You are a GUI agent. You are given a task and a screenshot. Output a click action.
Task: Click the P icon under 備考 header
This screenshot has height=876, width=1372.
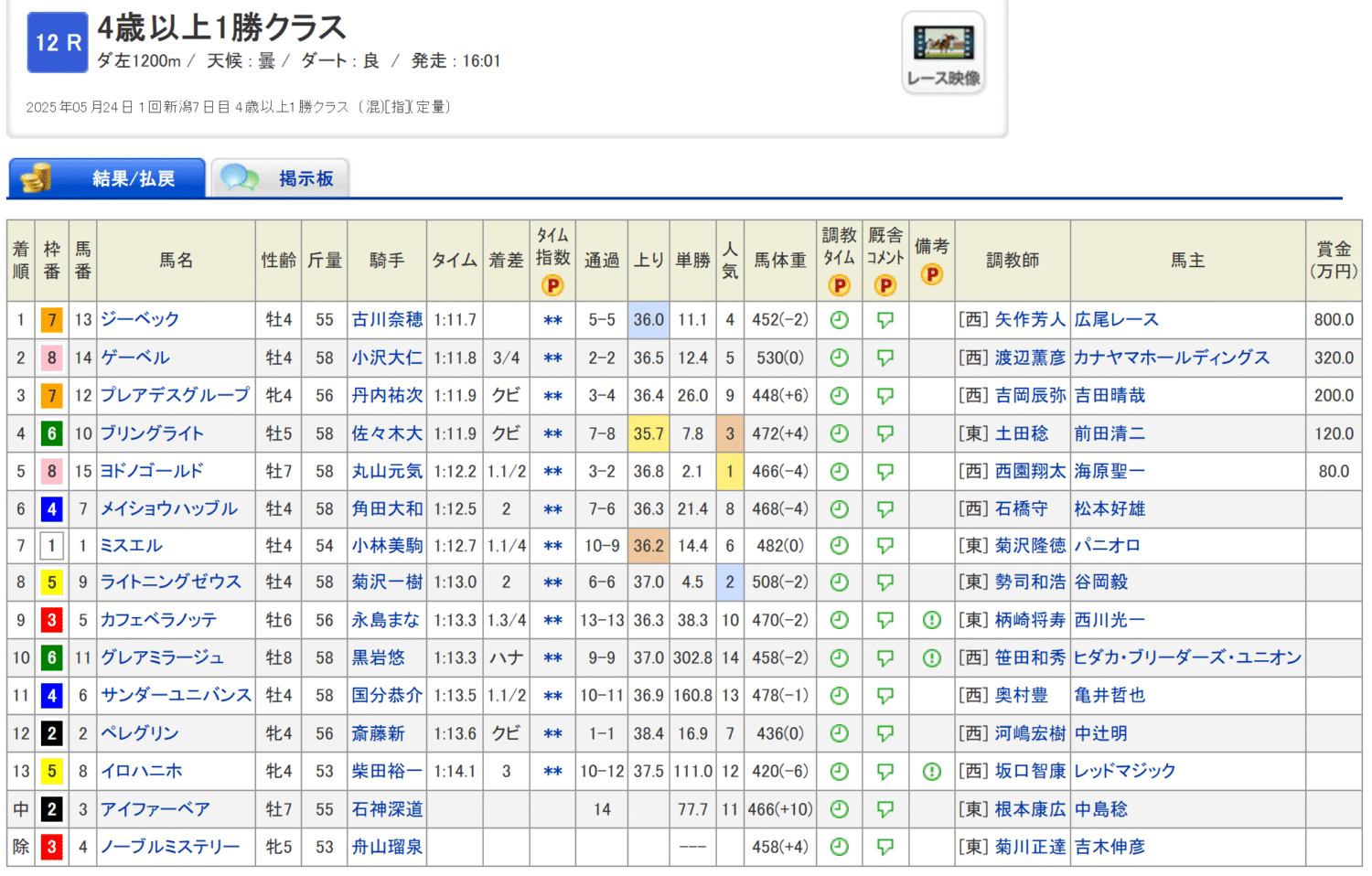pos(931,273)
